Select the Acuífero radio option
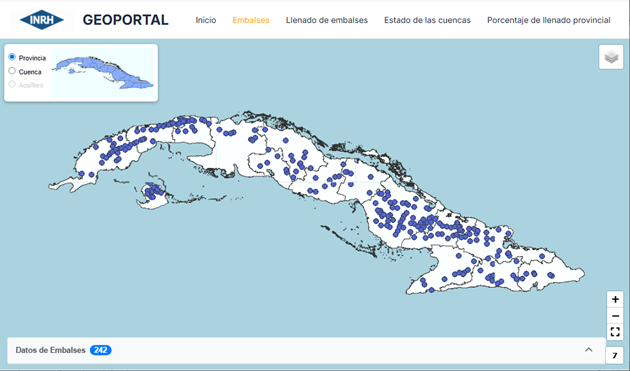 [12, 84]
